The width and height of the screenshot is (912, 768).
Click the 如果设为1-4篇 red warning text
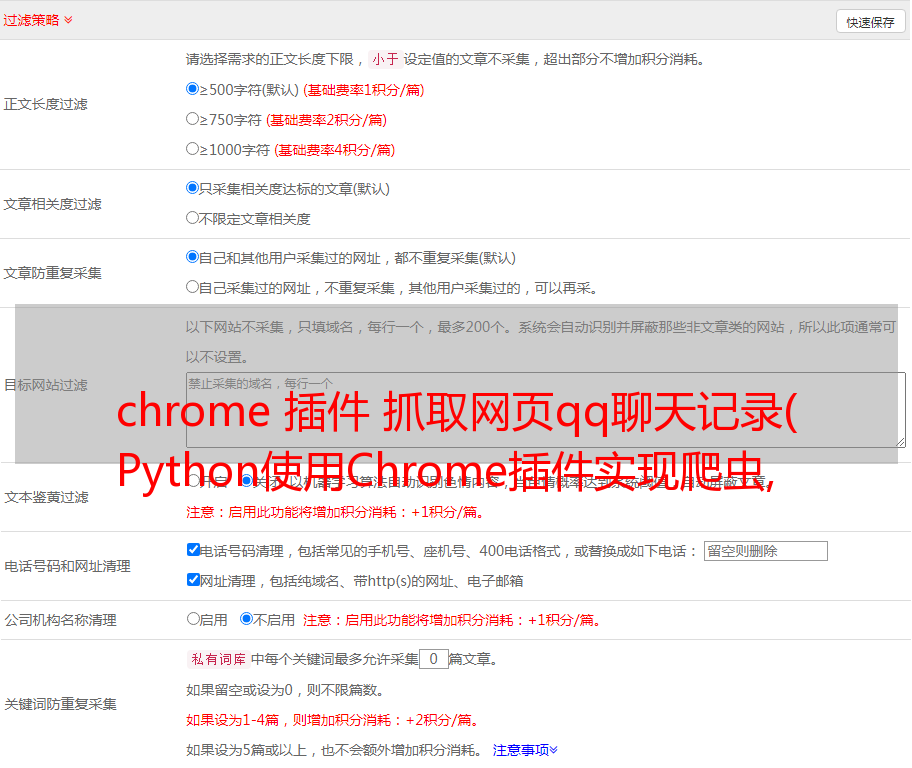[x=332, y=720]
